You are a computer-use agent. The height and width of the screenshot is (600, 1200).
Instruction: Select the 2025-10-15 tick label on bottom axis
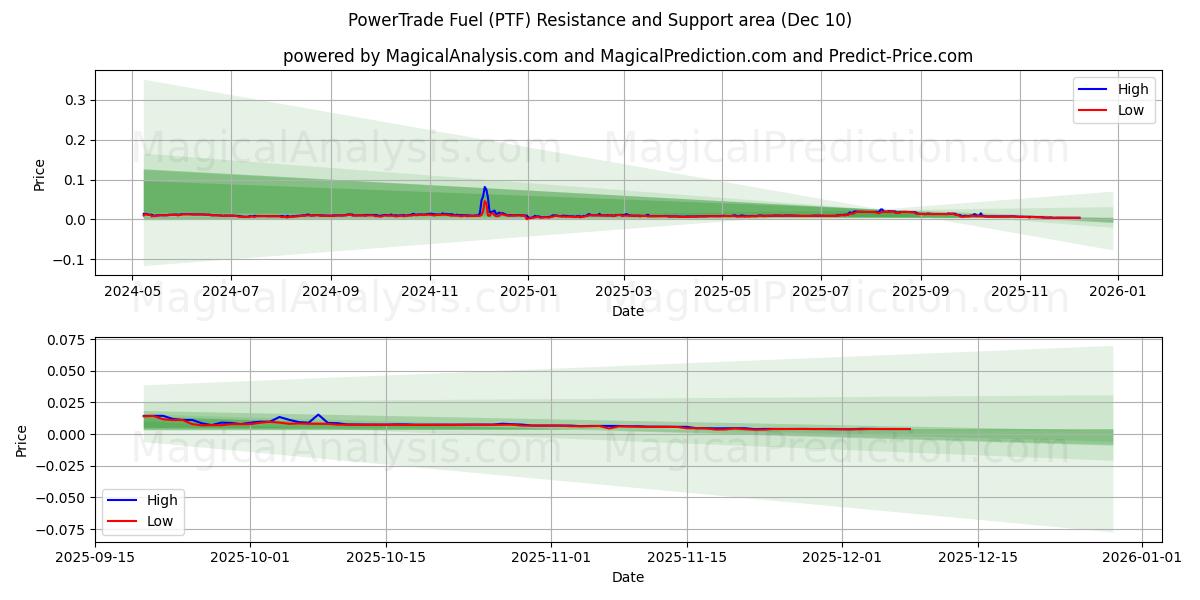384,557
